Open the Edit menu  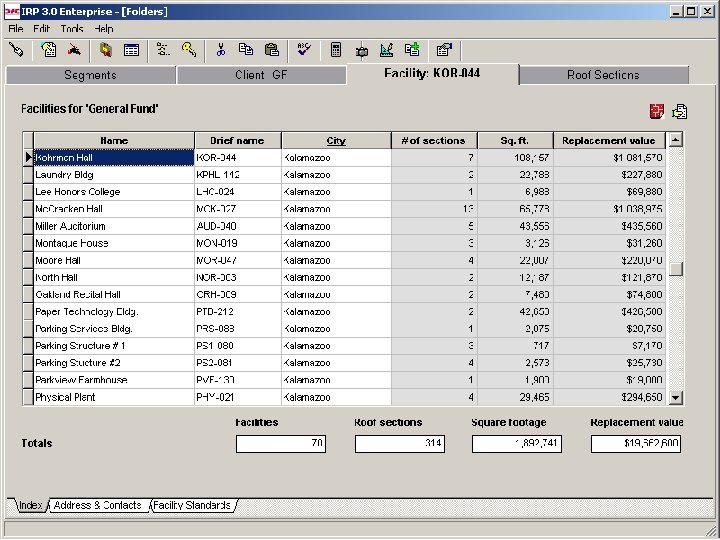coord(41,29)
